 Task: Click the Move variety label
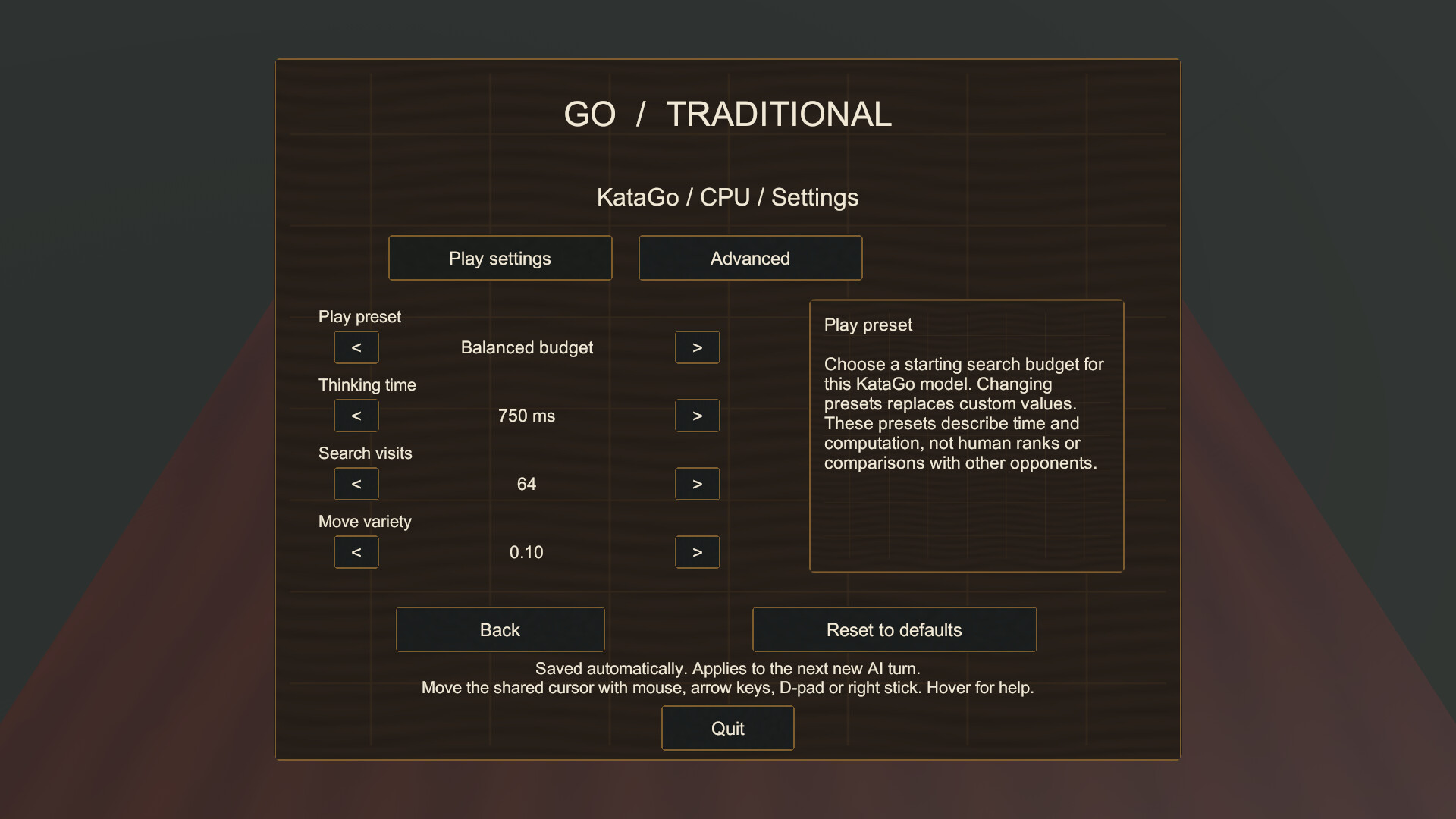[x=365, y=522]
